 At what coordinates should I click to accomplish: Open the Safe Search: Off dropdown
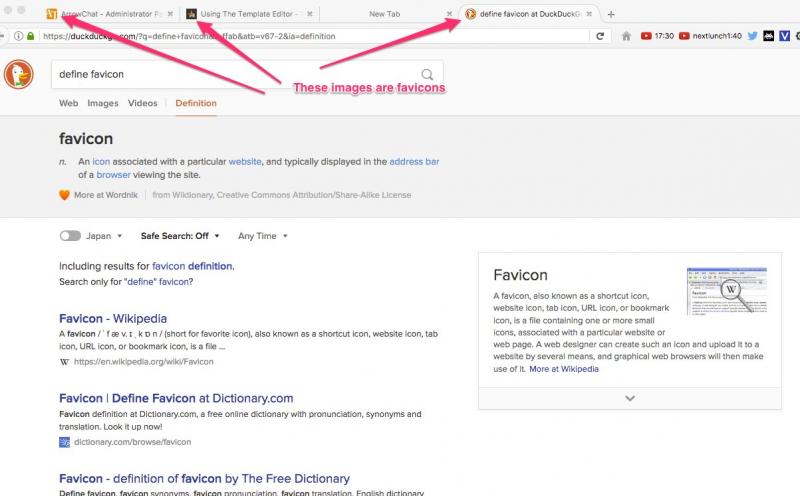click(x=180, y=236)
